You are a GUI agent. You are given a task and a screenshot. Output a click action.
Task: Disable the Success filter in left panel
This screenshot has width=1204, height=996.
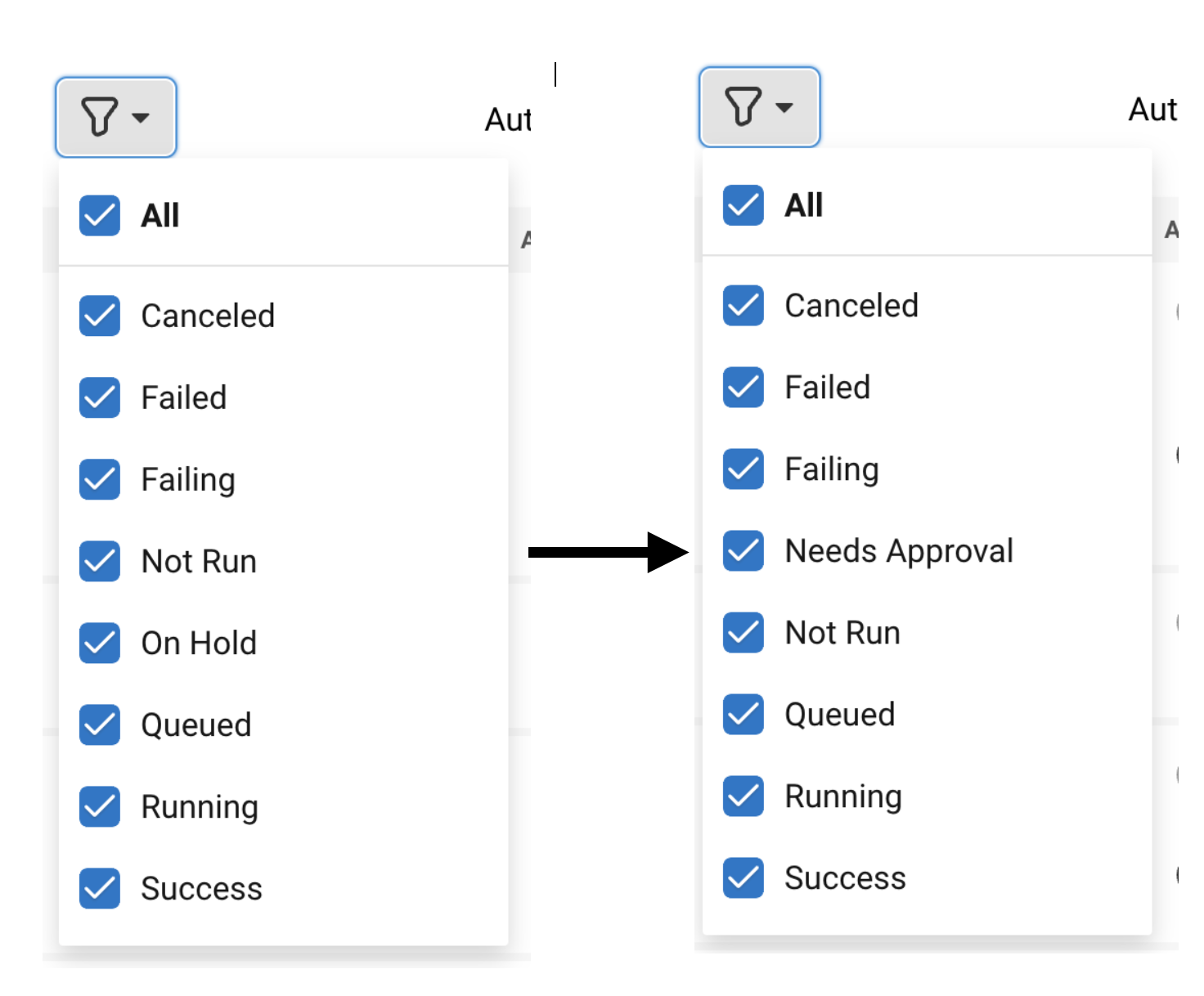click(99, 888)
